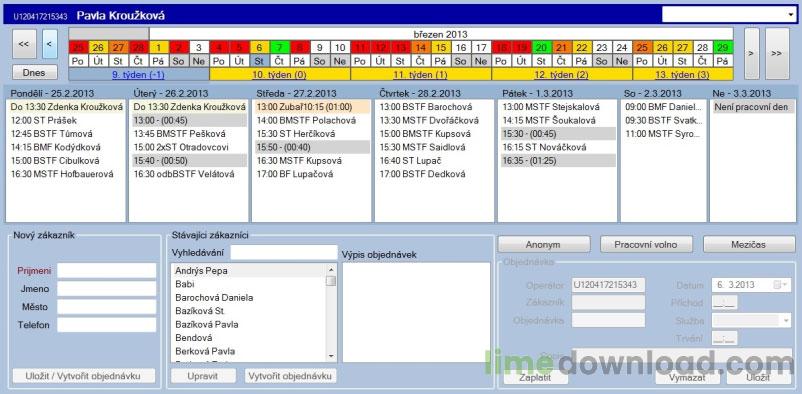Click the Anonym button
The width and height of the screenshot is (802, 394).
pyautogui.click(x=543, y=245)
